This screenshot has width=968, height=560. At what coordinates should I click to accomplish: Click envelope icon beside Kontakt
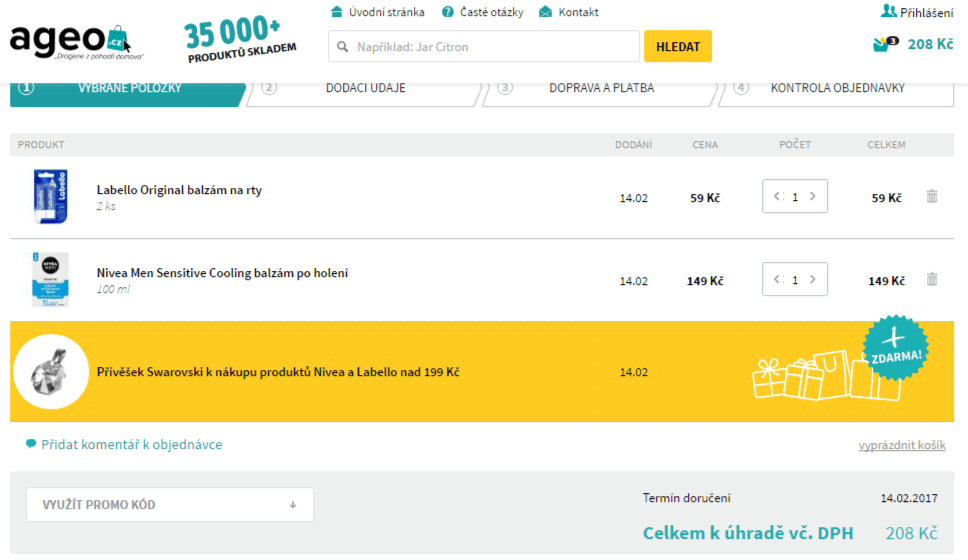(x=545, y=12)
